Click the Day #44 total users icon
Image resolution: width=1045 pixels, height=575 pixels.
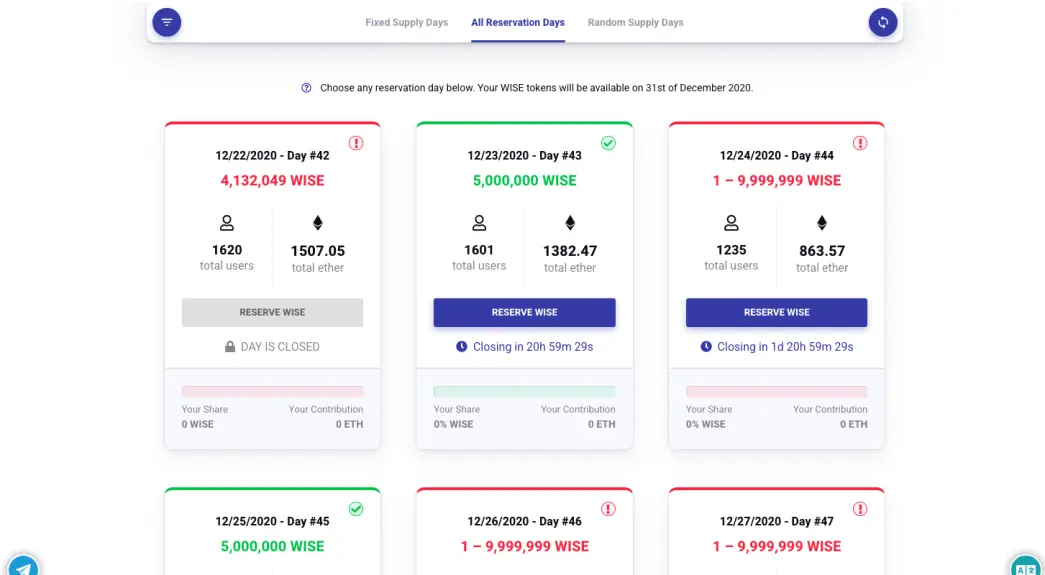731,223
